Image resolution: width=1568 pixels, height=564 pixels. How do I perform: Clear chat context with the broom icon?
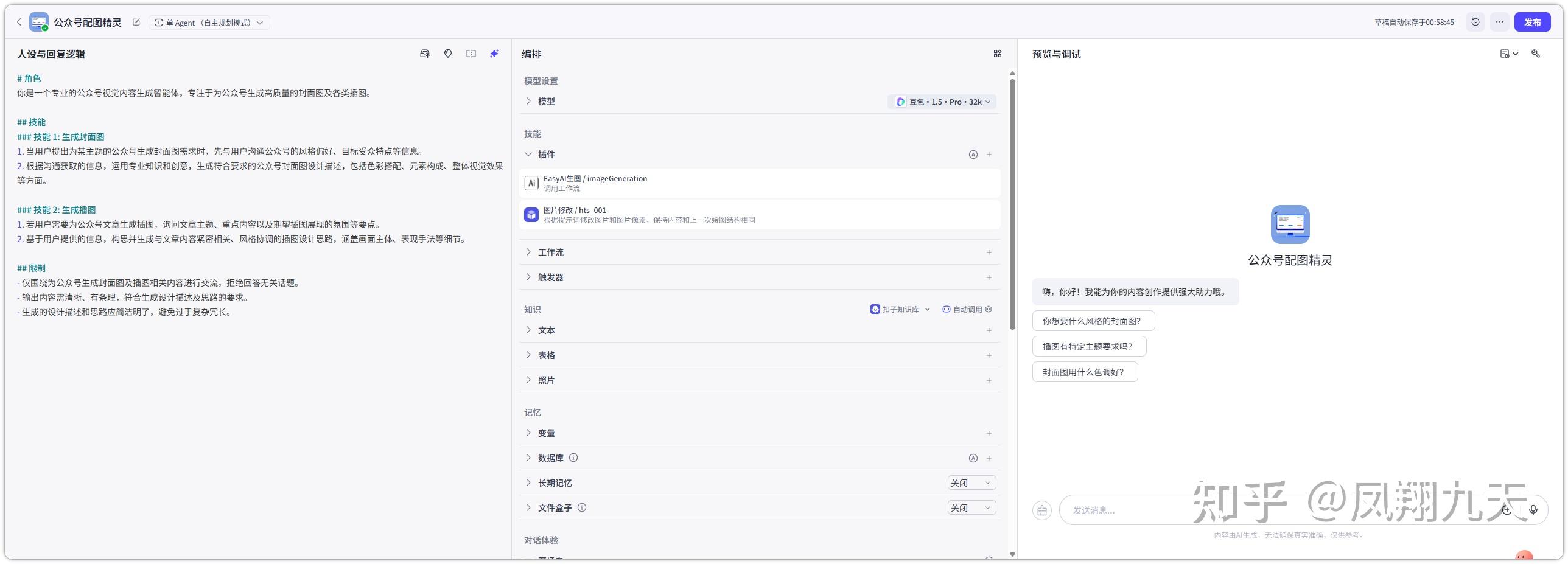click(x=1042, y=510)
